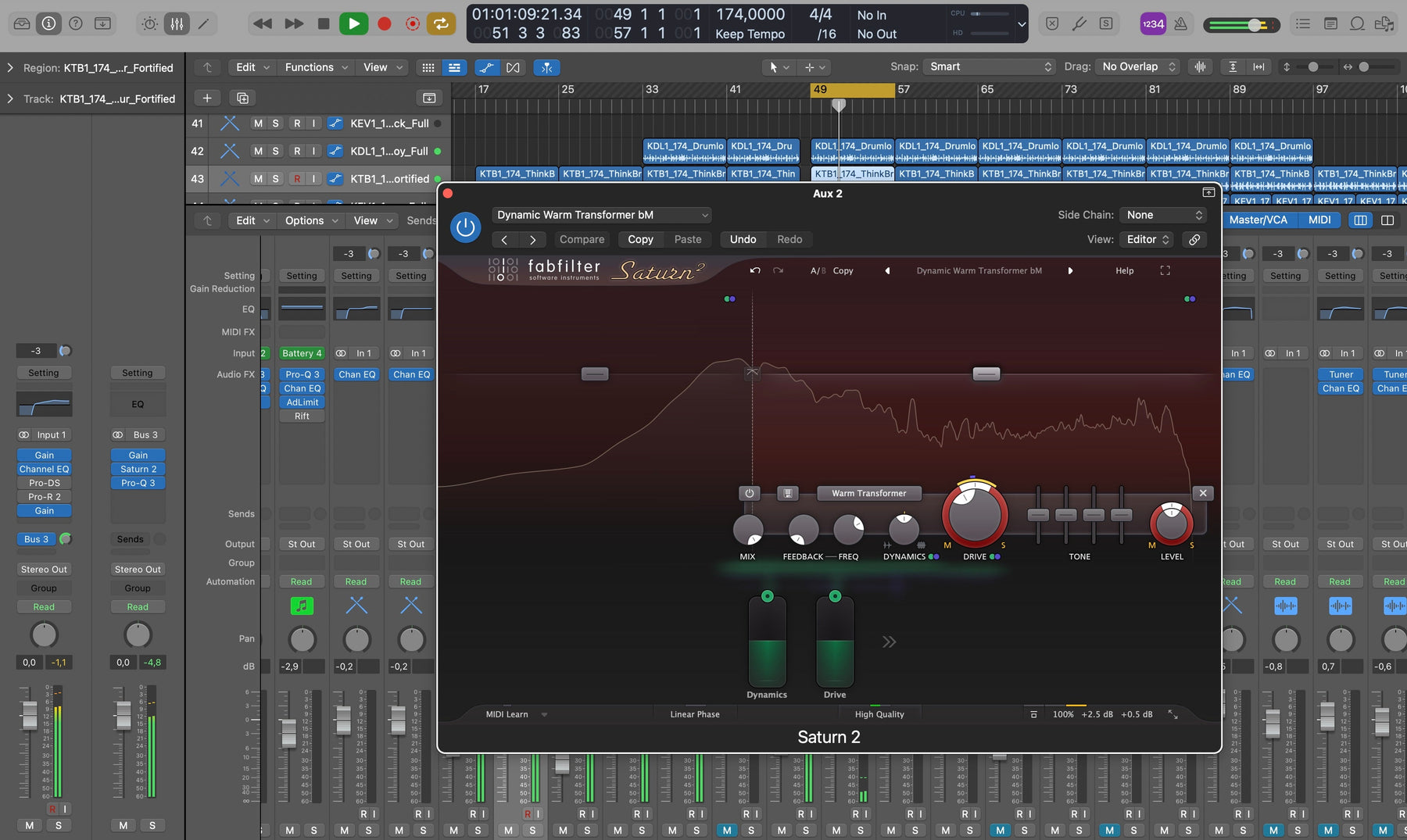This screenshot has height=840, width=1407.
Task: Open the Snap Smart dropdown
Action: [990, 66]
